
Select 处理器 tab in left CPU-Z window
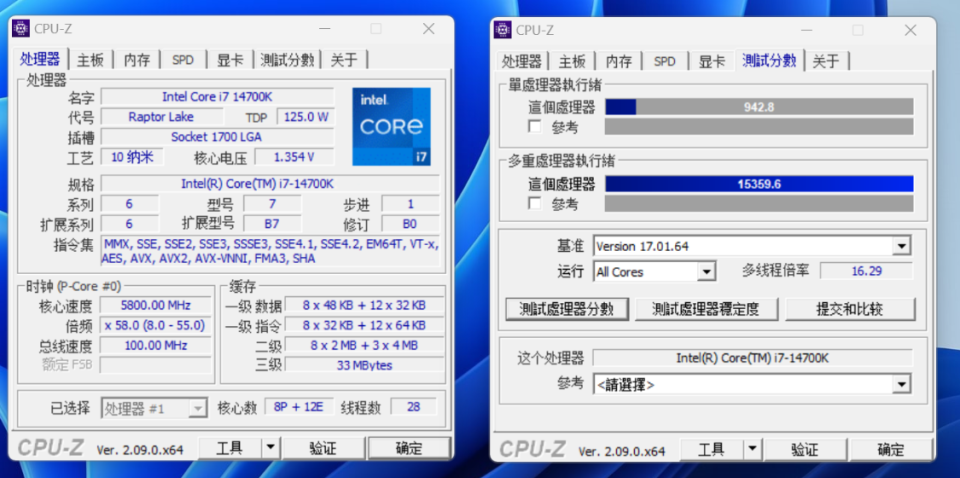click(40, 59)
